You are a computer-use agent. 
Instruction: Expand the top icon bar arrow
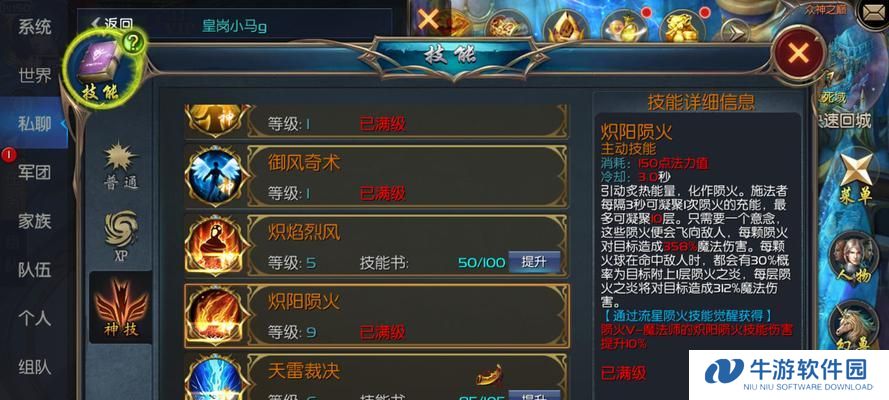[x=735, y=32]
